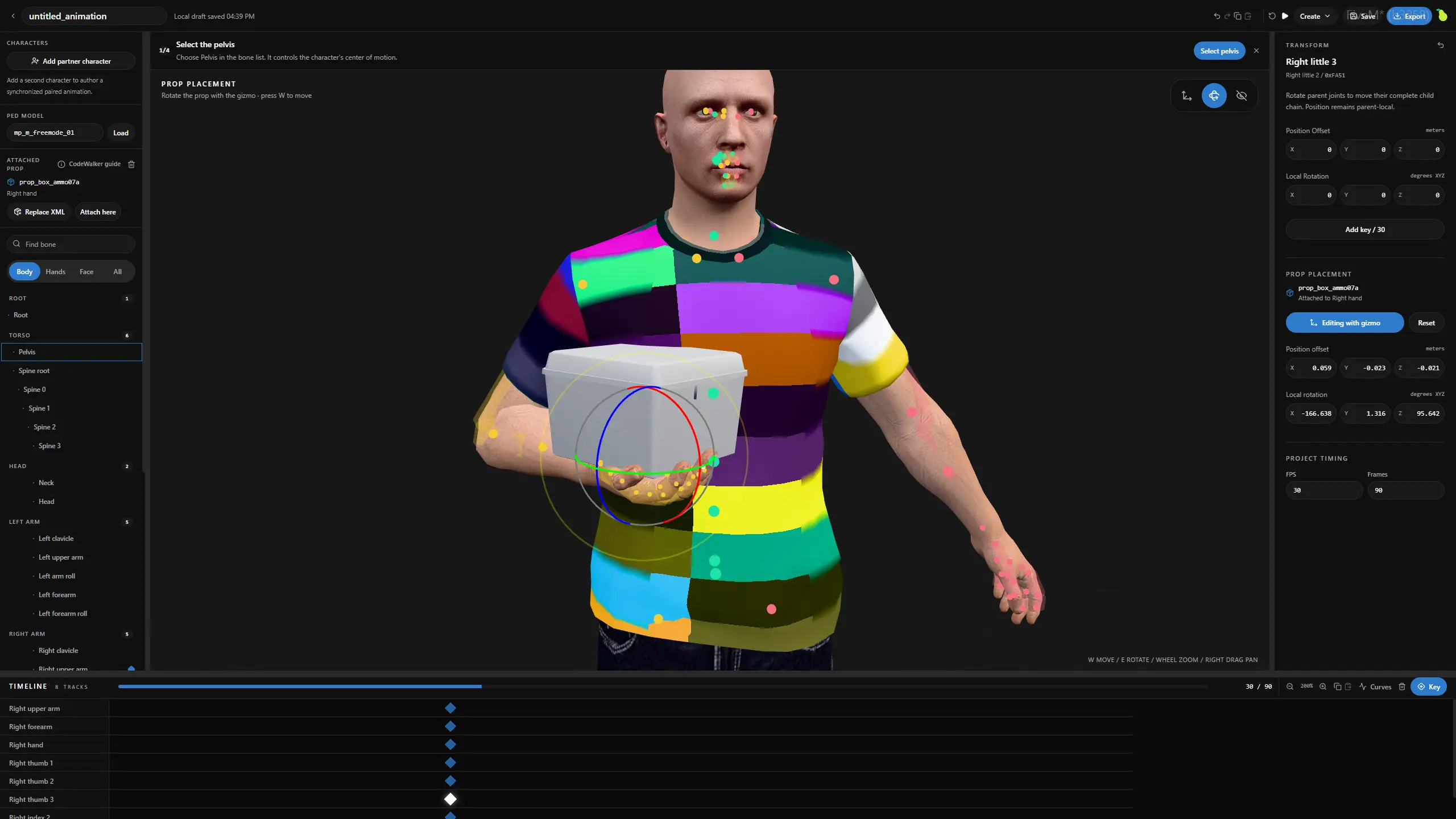Focus the Find bone search field

[x=71, y=244]
